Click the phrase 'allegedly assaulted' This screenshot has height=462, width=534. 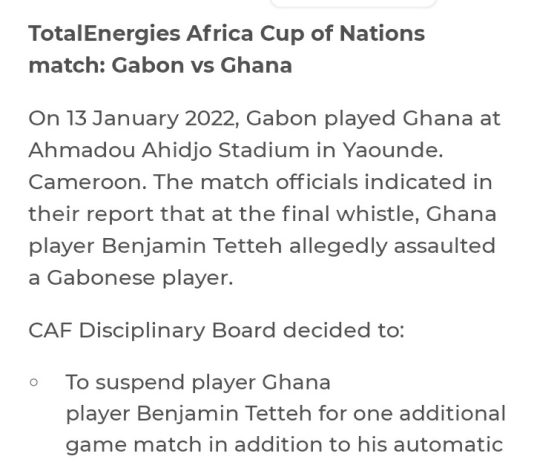click(392, 246)
